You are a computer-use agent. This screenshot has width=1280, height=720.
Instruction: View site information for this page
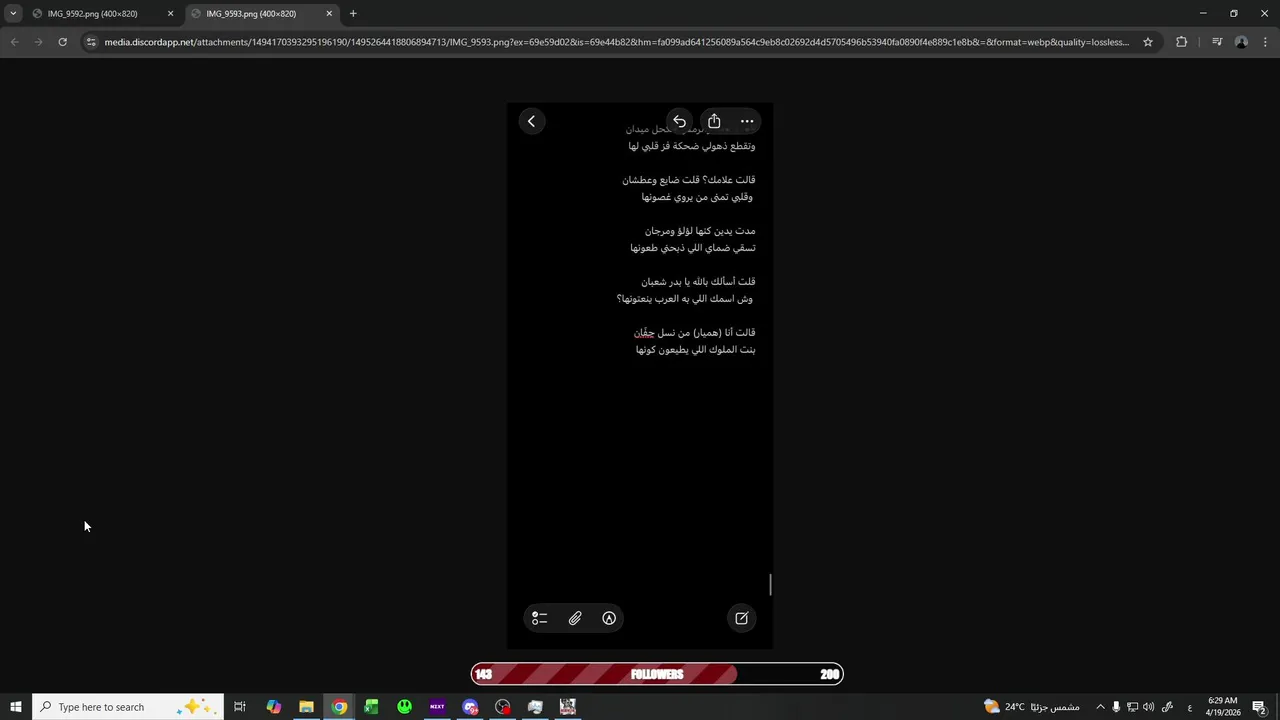91,42
